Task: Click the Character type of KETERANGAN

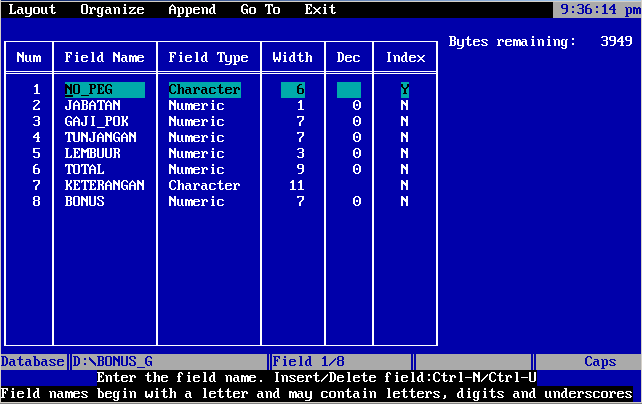Action: pos(205,185)
